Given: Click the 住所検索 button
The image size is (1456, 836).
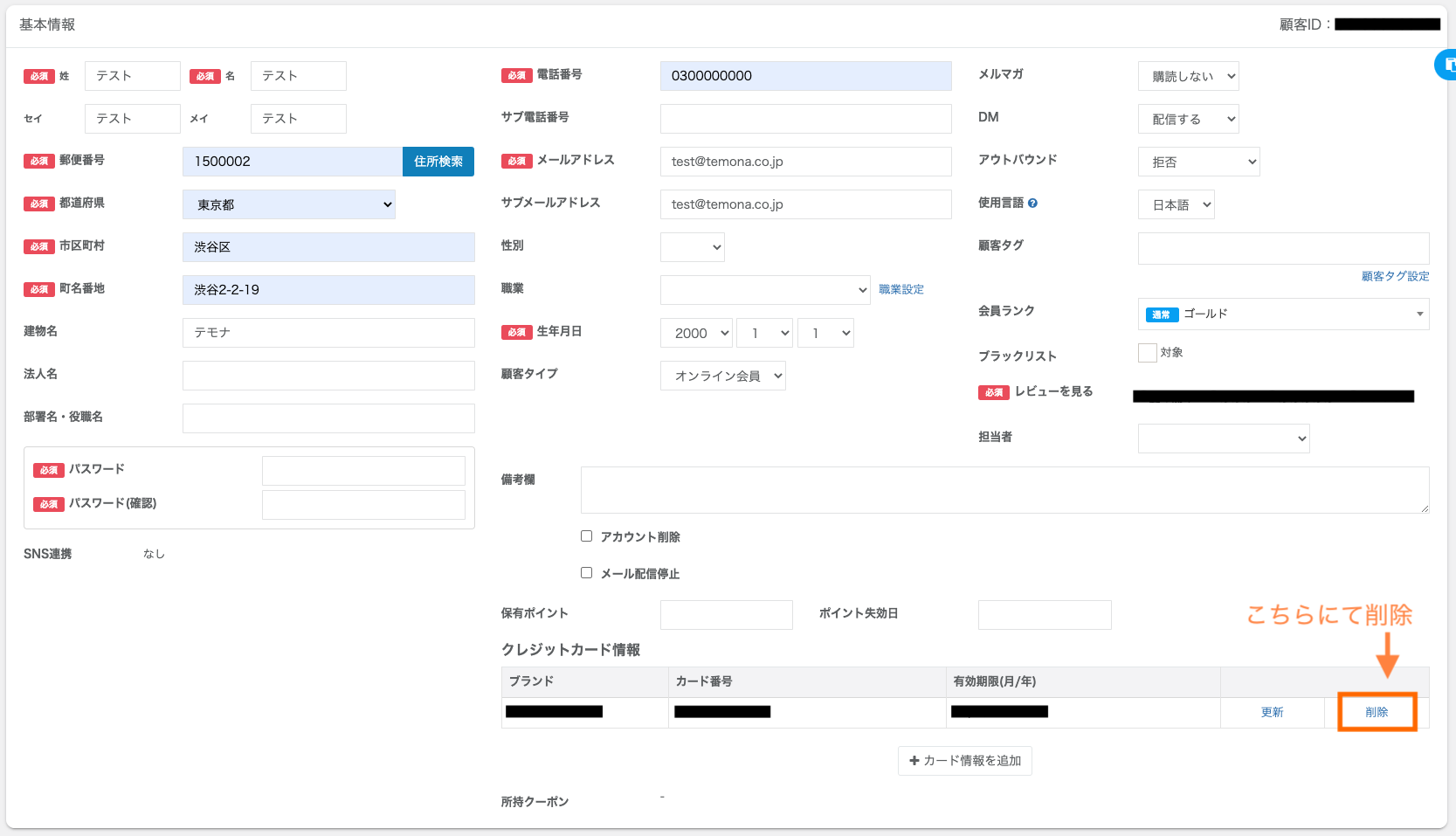Looking at the screenshot, I should click(x=438, y=162).
